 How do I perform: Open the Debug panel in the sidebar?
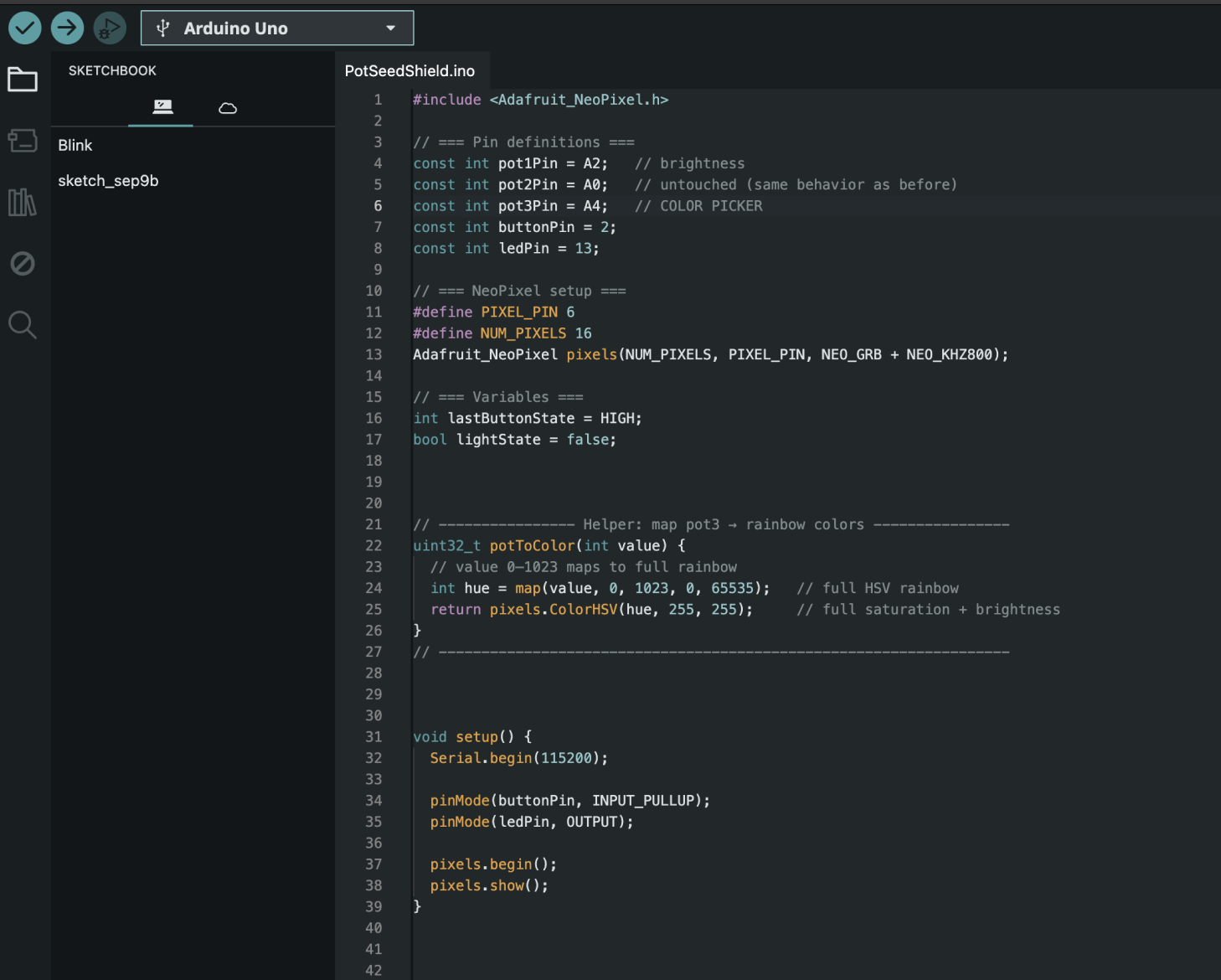(23, 264)
